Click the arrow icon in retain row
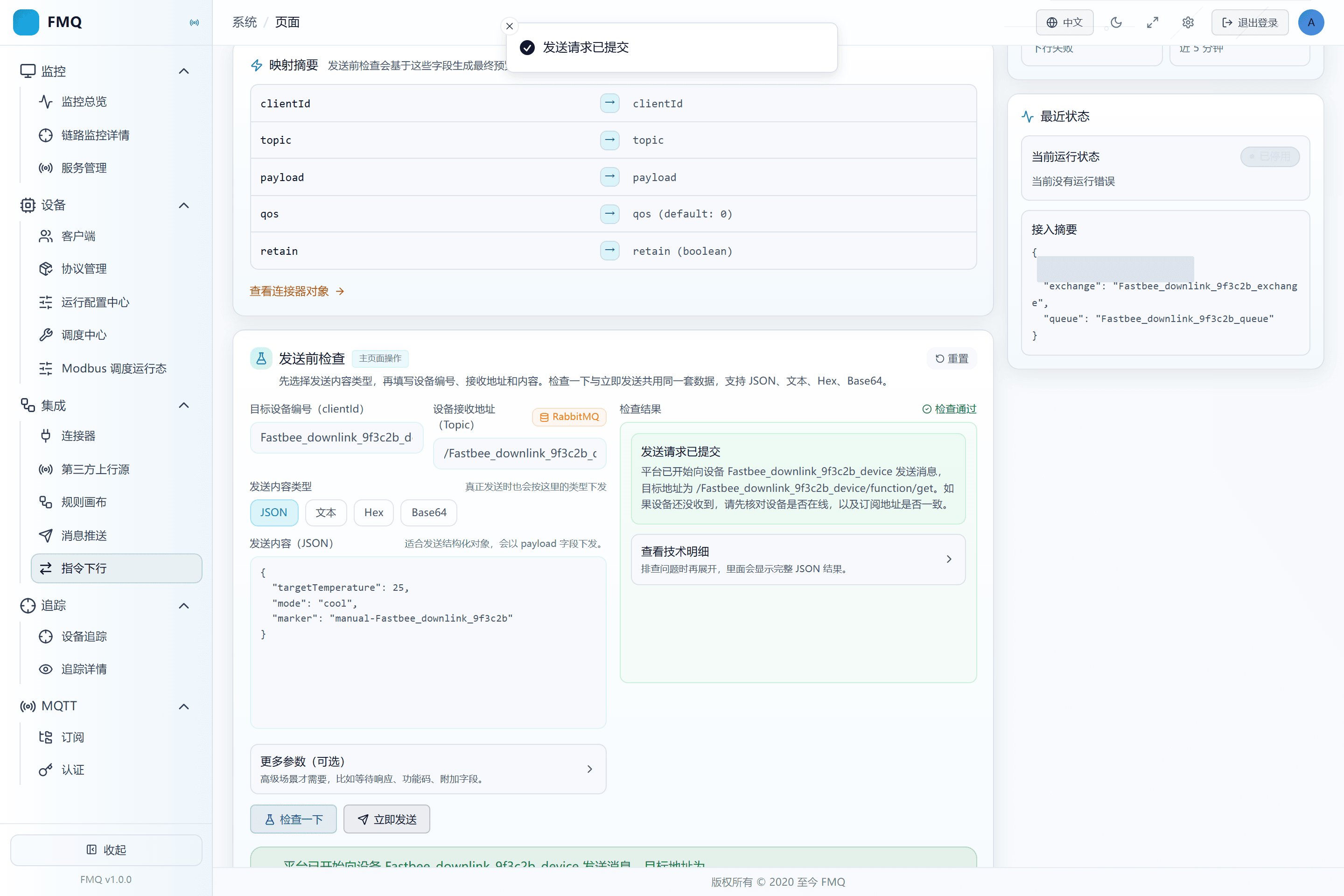 tap(610, 251)
